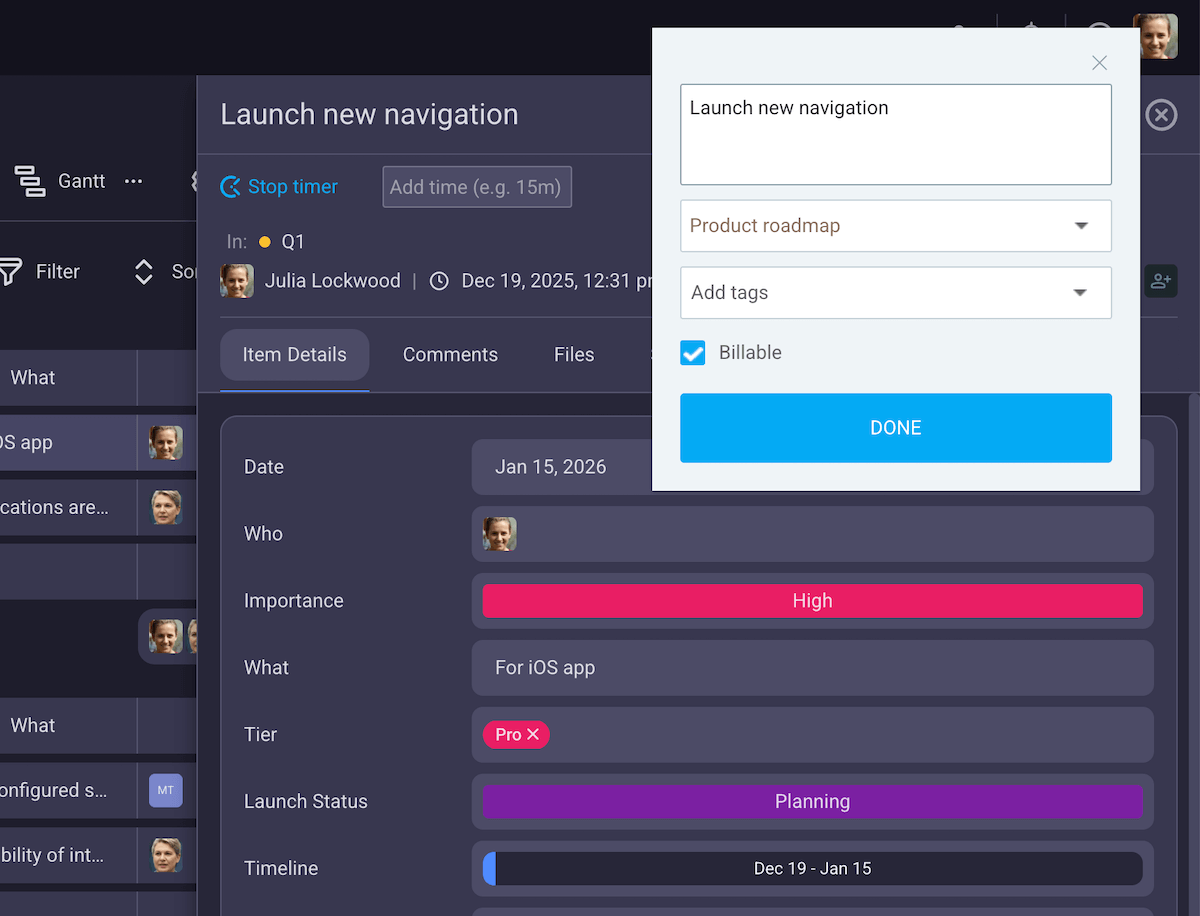Click the clock icon next to the date
Viewport: 1200px width, 916px height.
pos(439,281)
